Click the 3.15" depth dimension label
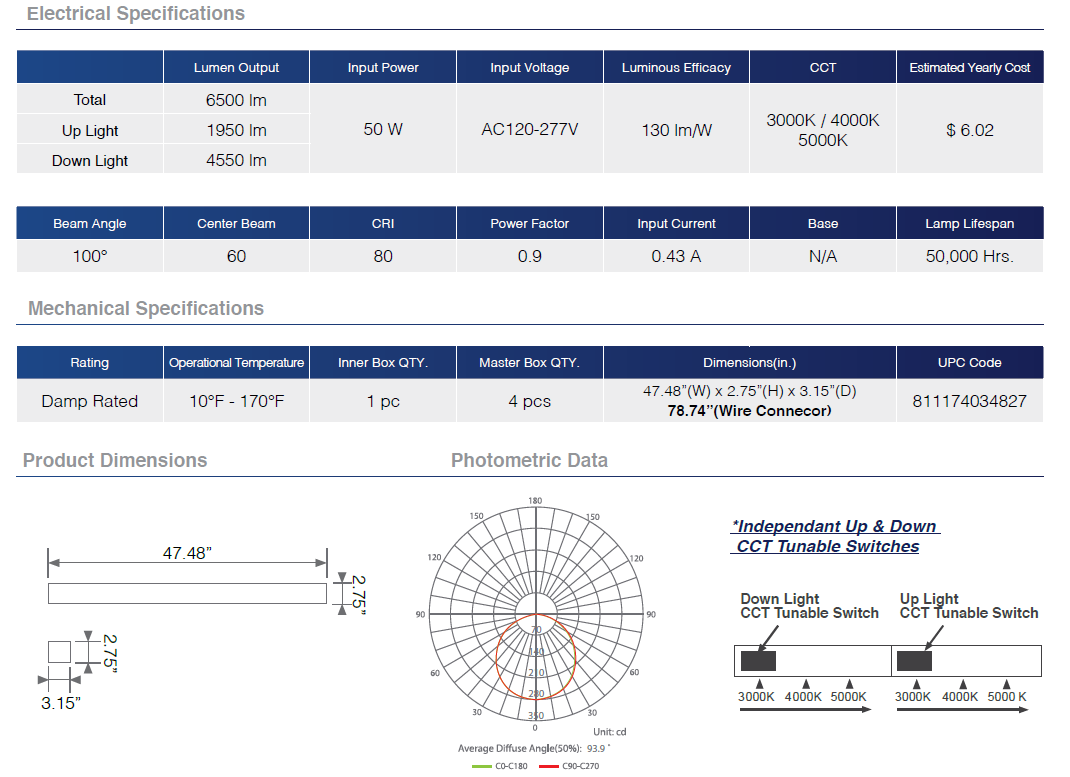This screenshot has height=777, width=1070. click(x=61, y=703)
